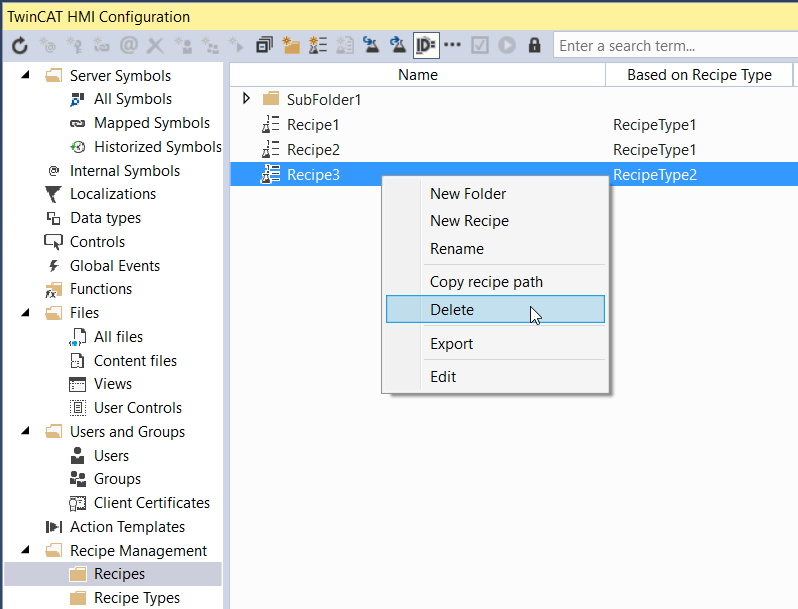This screenshot has height=609, width=798.
Task: Click Delete in the context menu
Action: [x=495, y=309]
